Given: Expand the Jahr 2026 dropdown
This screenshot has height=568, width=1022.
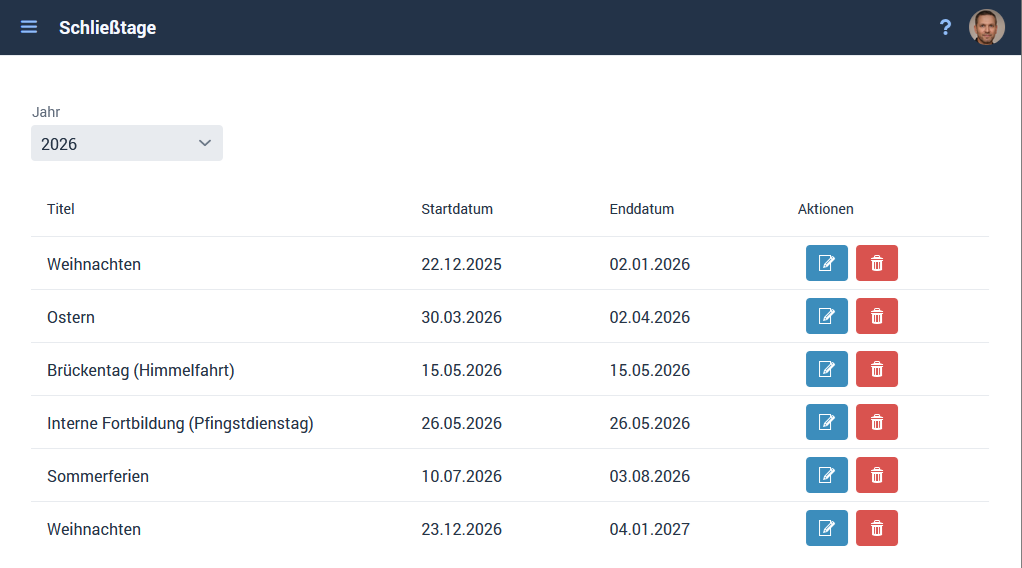Looking at the screenshot, I should tap(127, 143).
